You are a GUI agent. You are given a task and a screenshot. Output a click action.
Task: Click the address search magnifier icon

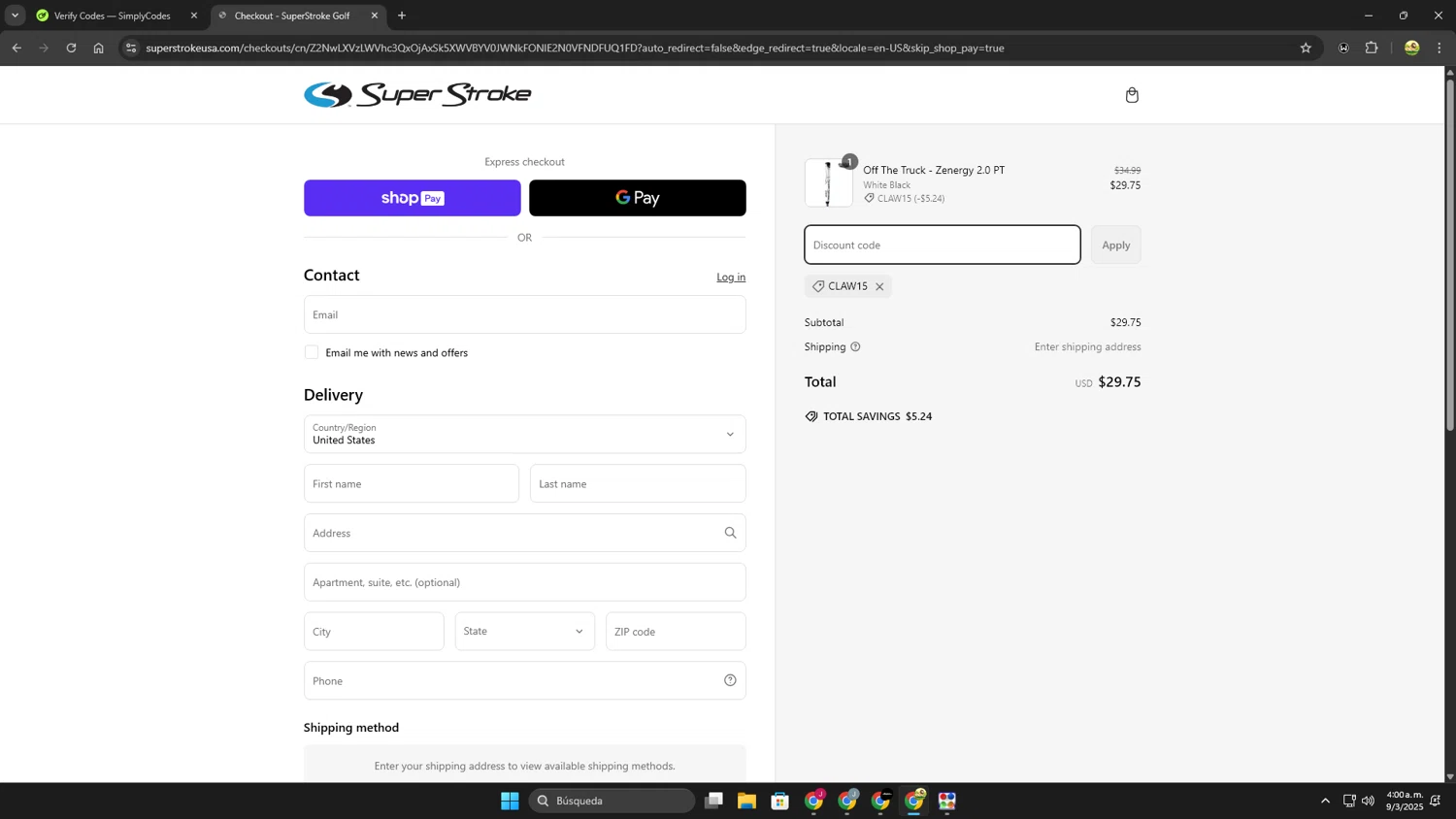[x=730, y=533]
